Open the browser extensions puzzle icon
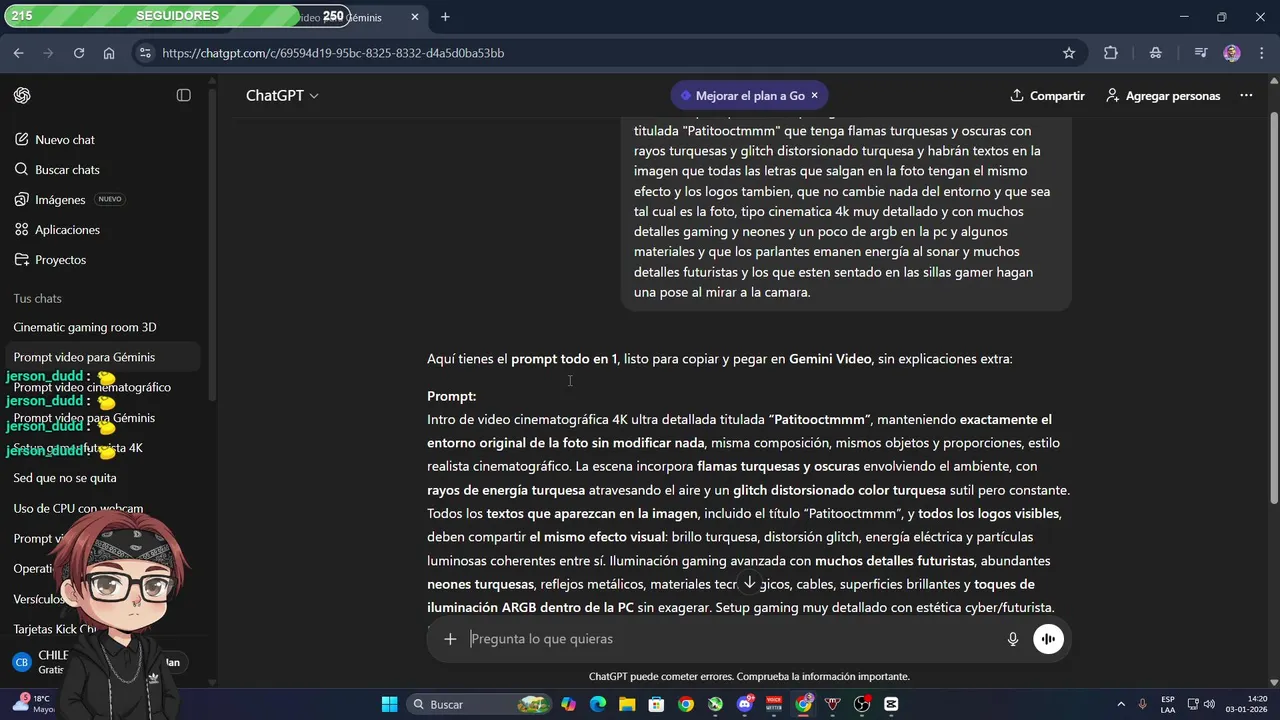 click(x=1111, y=53)
